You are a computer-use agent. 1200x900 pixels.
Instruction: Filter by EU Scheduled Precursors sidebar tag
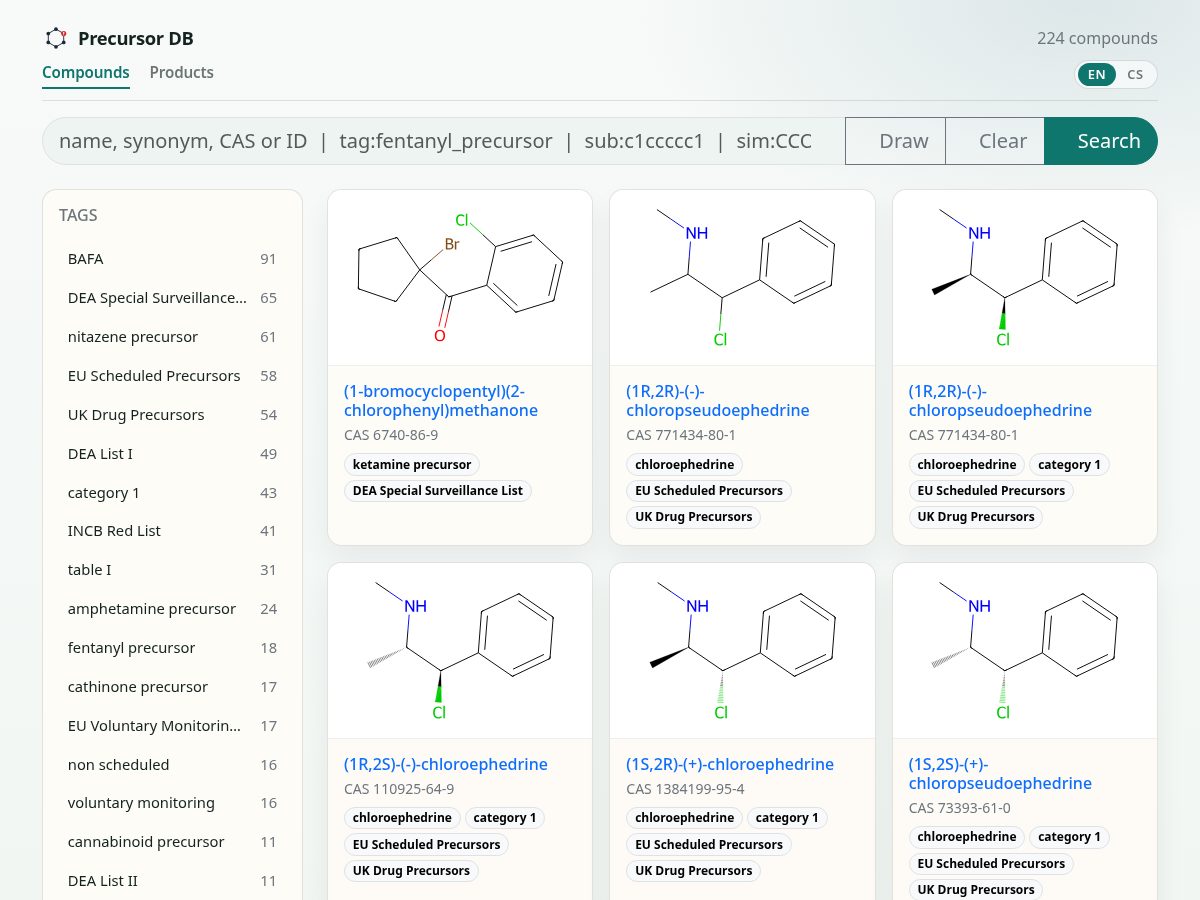(x=172, y=376)
